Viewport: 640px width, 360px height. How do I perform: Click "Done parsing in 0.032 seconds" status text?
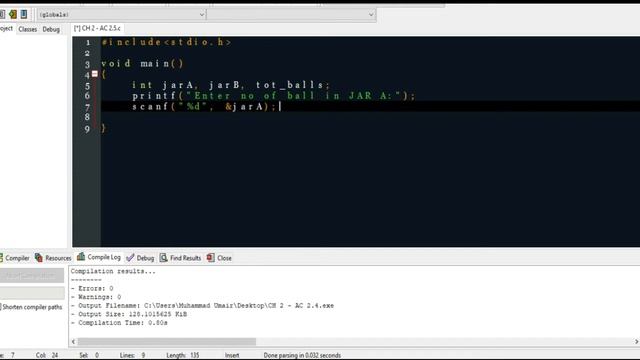point(302,356)
